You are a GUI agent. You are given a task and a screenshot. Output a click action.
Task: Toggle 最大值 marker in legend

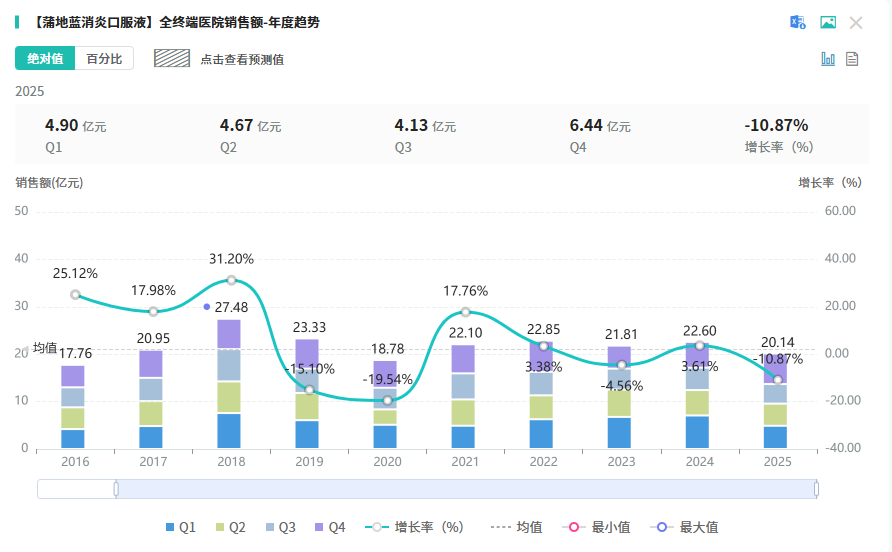click(684, 528)
